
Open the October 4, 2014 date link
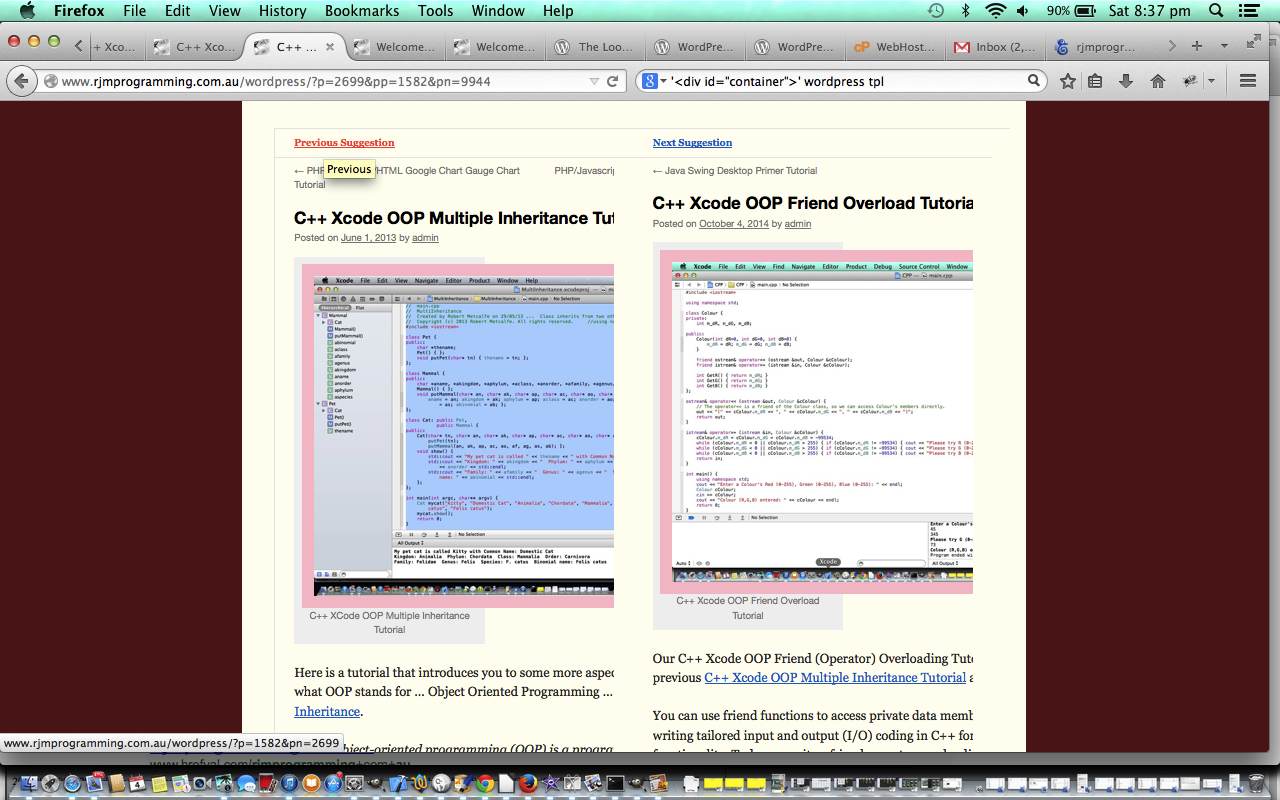click(734, 224)
